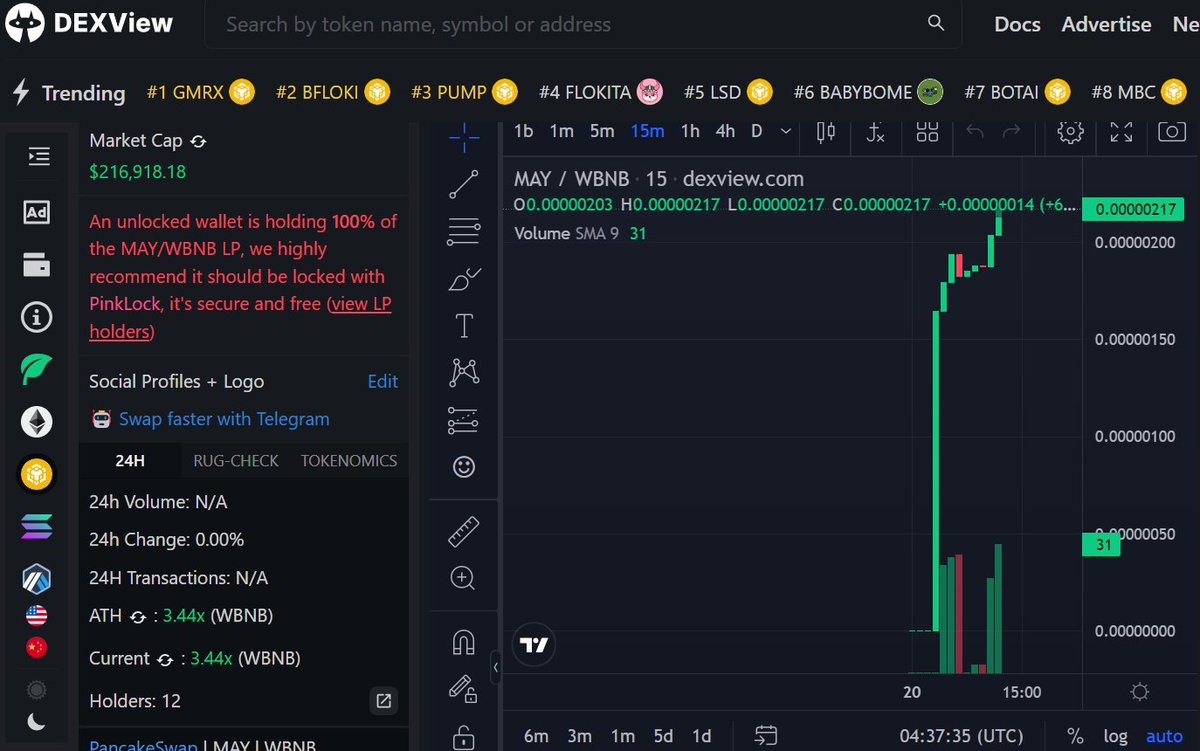The image size is (1200, 751).
Task: Toggle percent scale on price axis
Action: 1075,736
